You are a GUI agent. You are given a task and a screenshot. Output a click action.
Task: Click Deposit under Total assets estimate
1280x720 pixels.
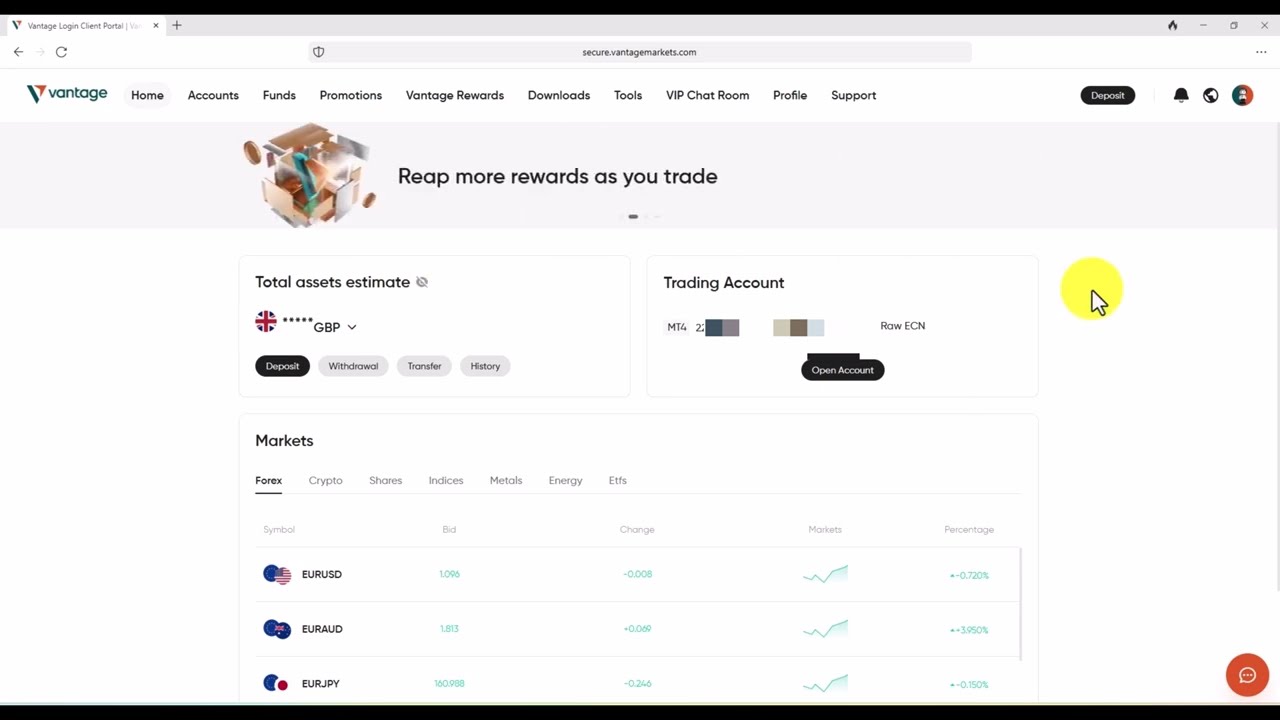coord(282,366)
